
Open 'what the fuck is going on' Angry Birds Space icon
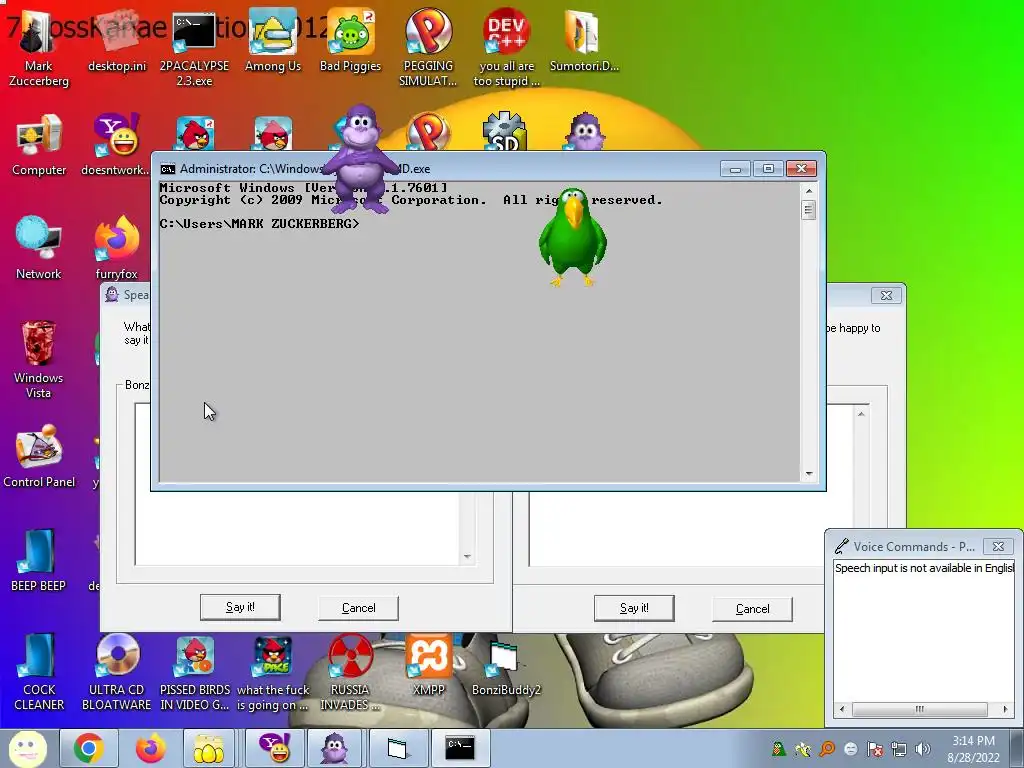273,672
